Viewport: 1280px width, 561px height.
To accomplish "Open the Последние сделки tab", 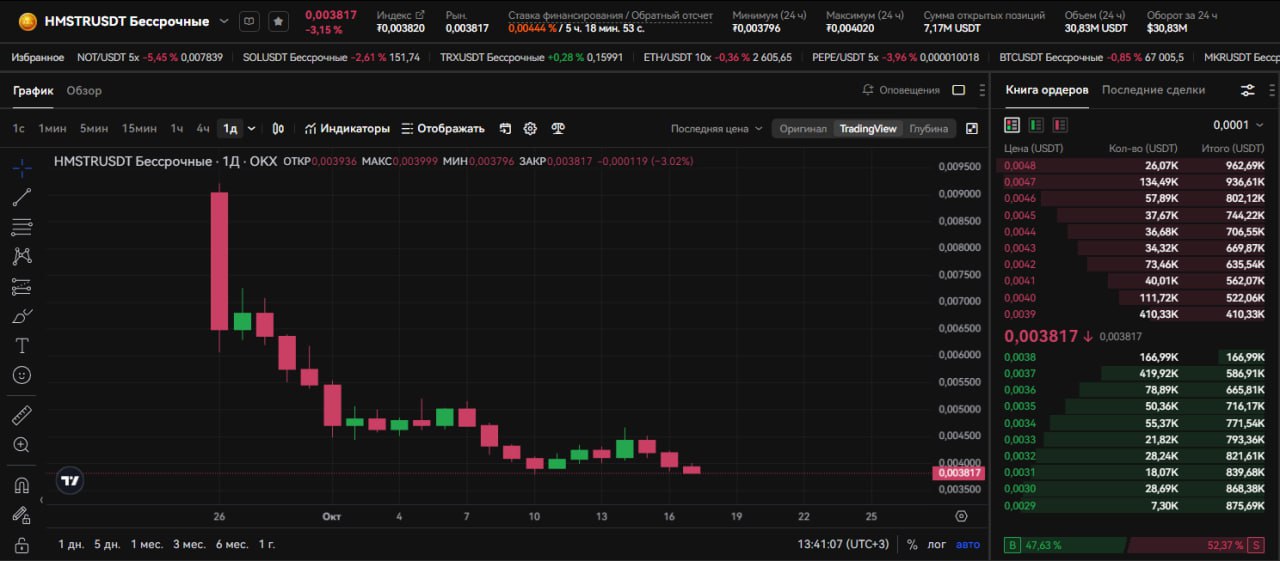I will 1153,90.
